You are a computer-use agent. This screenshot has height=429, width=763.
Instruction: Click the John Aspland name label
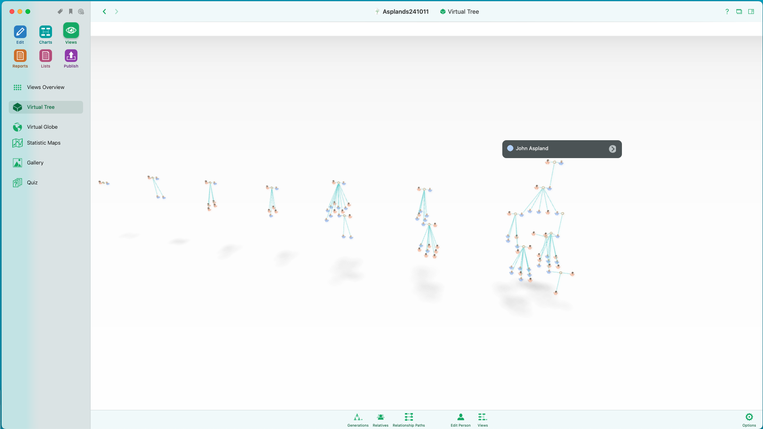click(x=532, y=148)
